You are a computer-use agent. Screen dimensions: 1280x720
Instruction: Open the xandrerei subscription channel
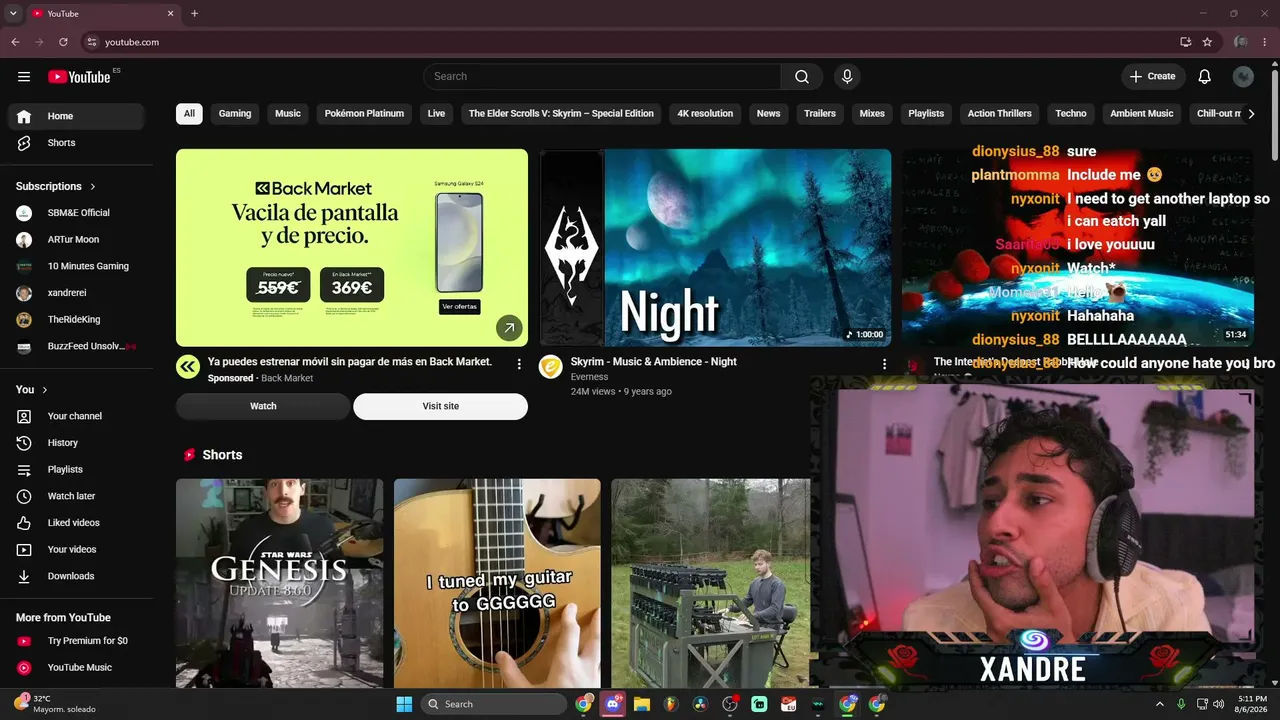click(x=76, y=293)
